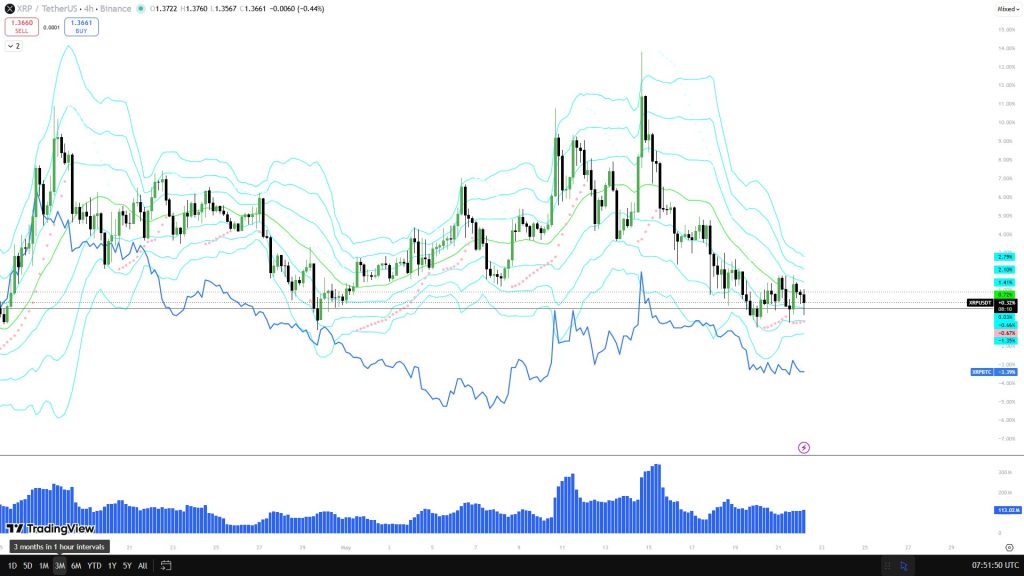
Task: Click the 0.0001 spread value
Action: point(51,27)
